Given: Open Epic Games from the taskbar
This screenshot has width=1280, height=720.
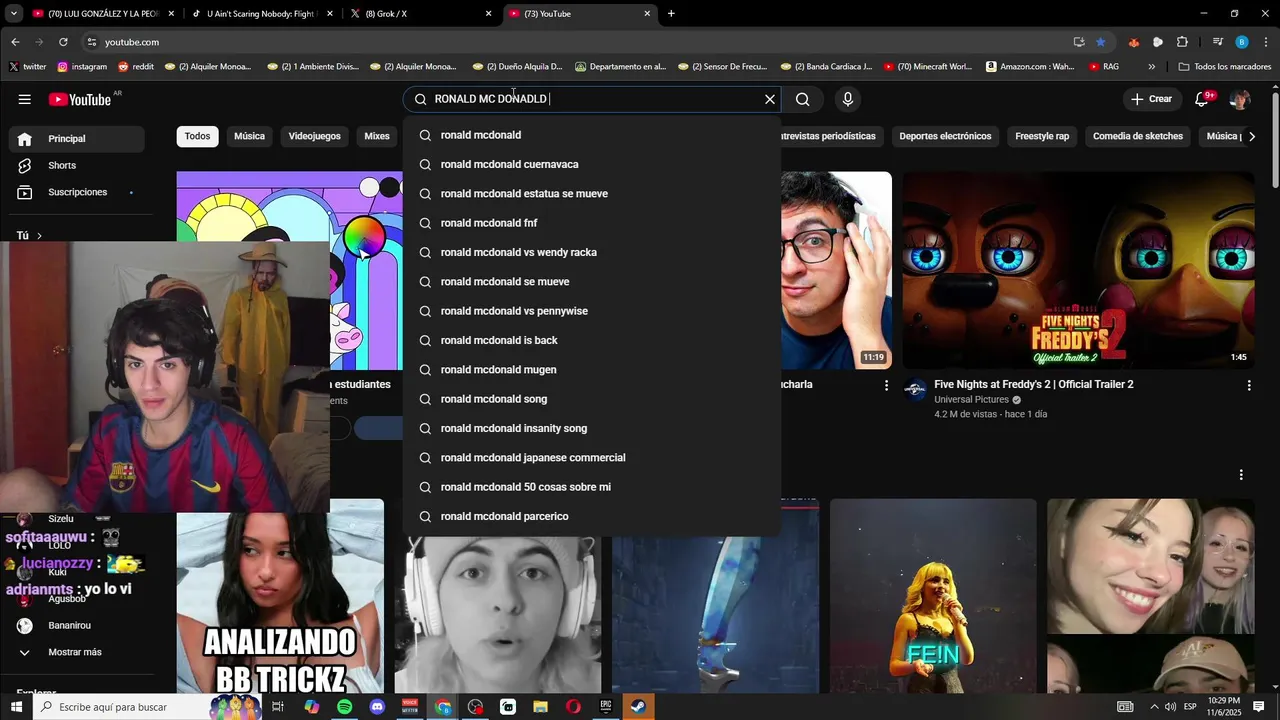Looking at the screenshot, I should pos(606,707).
